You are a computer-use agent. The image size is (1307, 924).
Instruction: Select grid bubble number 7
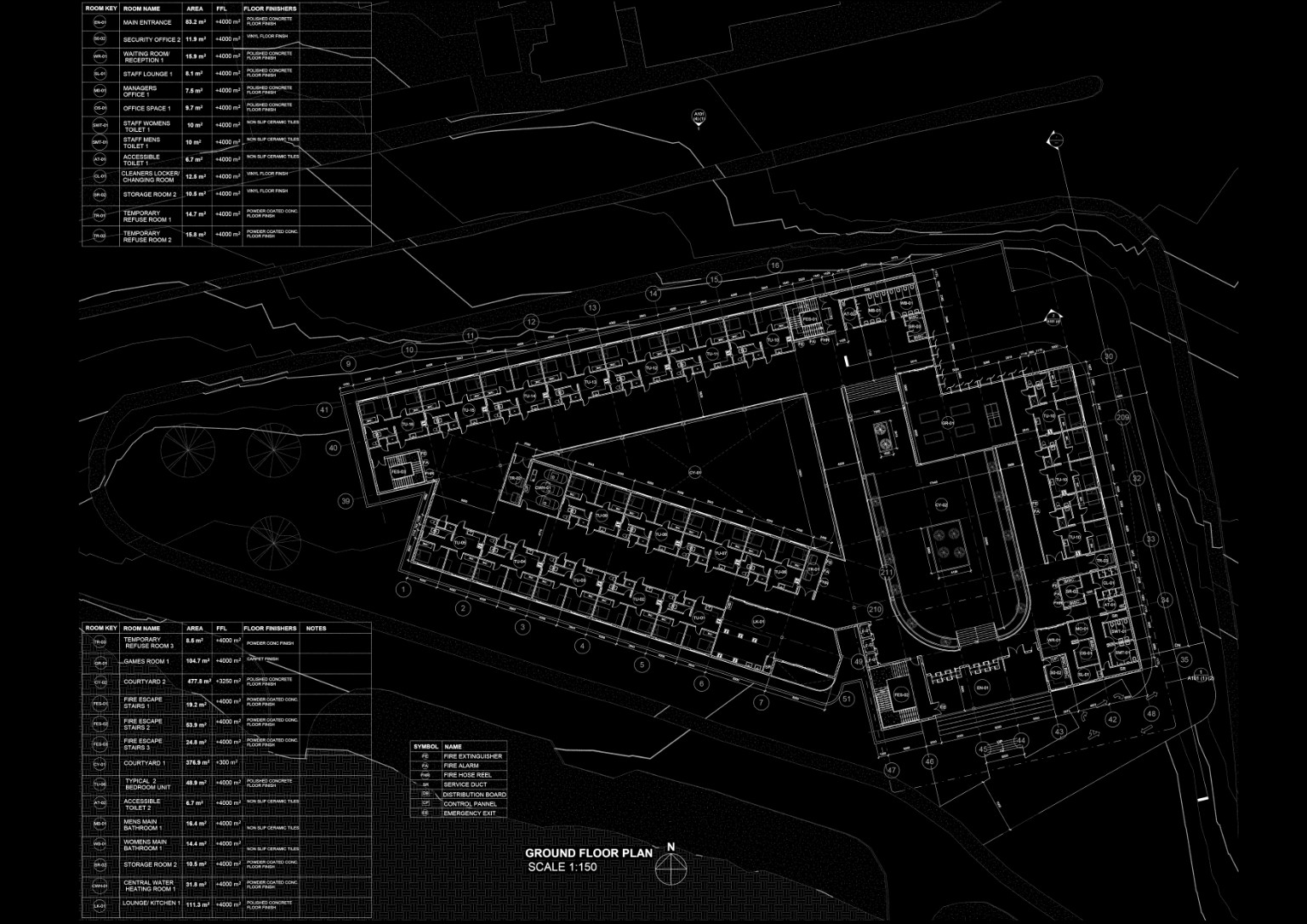762,703
